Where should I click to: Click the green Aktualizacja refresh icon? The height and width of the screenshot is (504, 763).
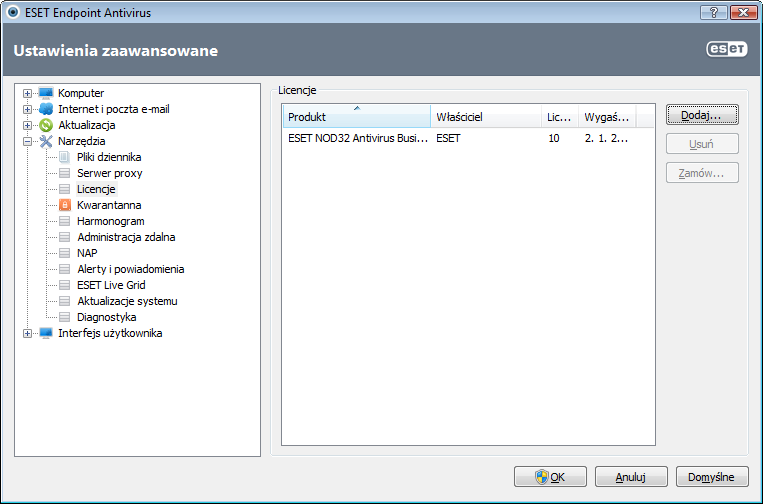[x=46, y=125]
